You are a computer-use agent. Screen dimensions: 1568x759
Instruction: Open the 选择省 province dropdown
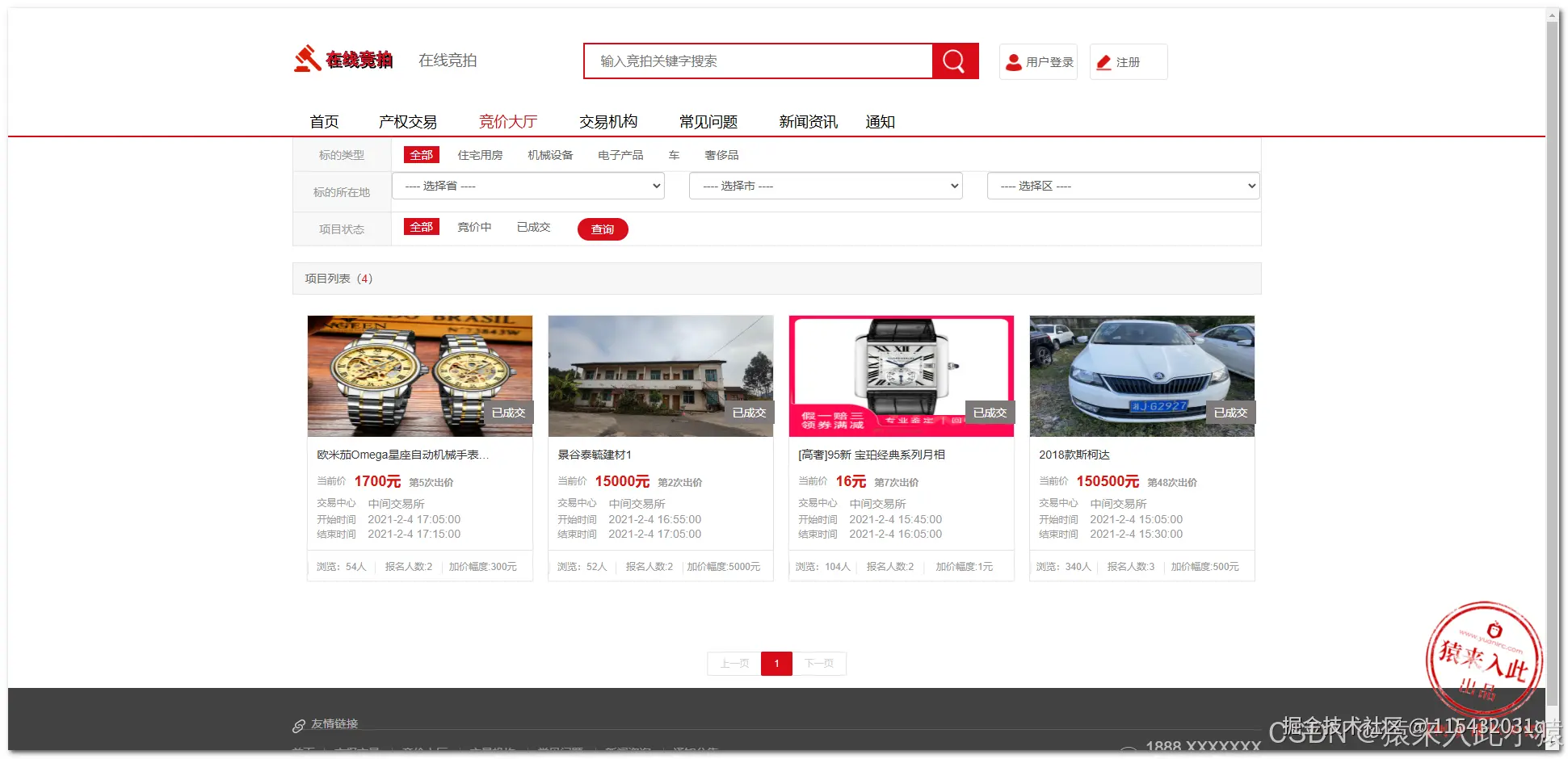(527, 186)
